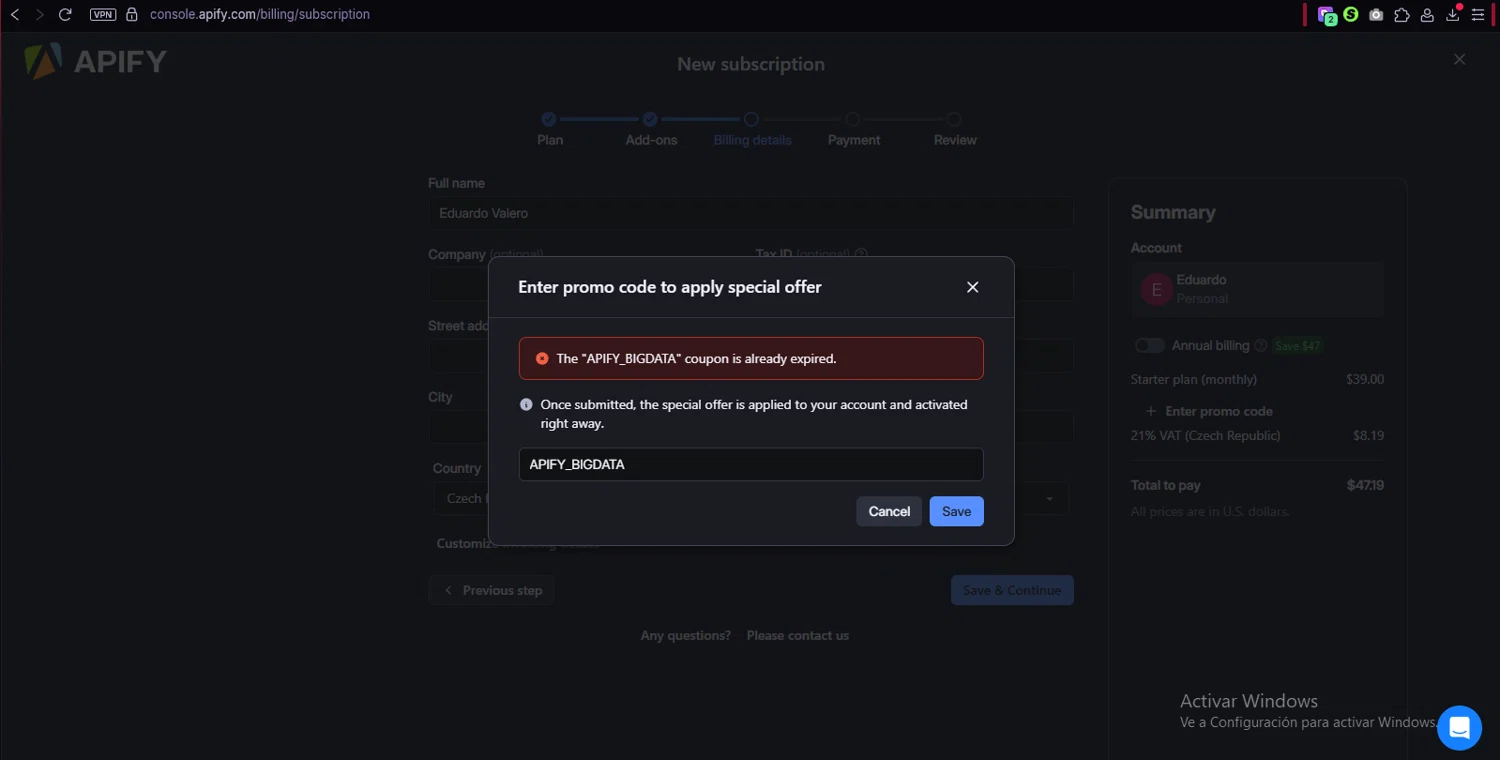The image size is (1500, 760).
Task: Reload the page with the refresh icon
Action: point(66,14)
